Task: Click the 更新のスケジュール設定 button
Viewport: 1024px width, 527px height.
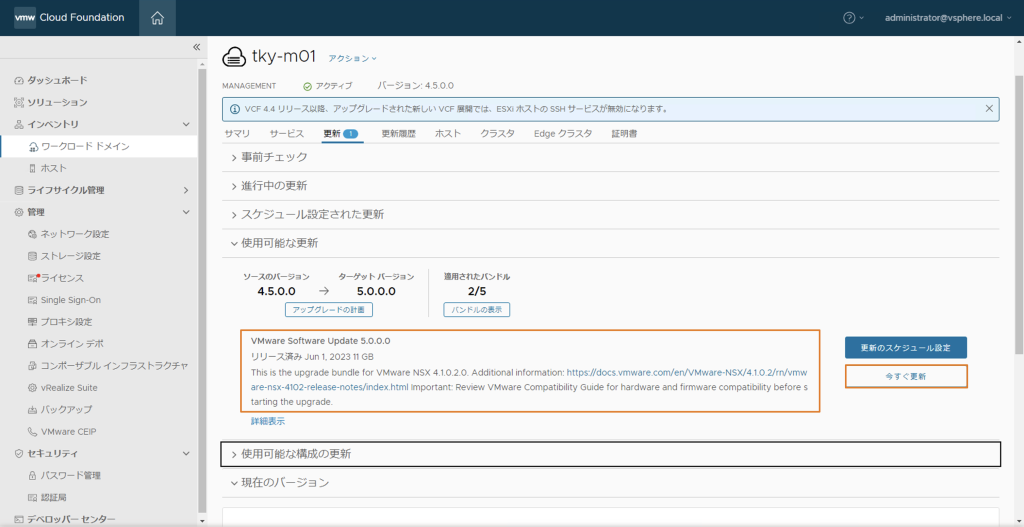Action: click(905, 348)
